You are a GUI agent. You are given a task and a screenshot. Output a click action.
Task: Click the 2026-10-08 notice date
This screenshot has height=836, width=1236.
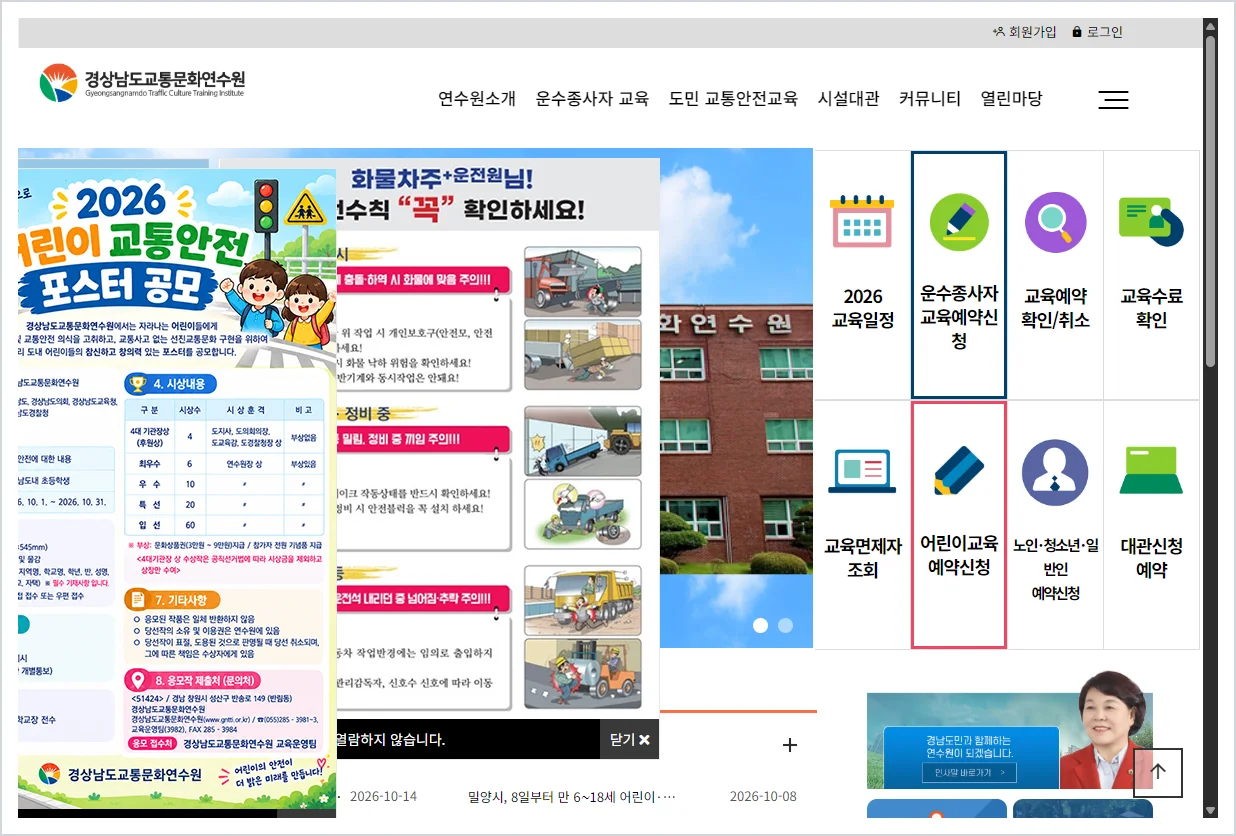pyautogui.click(x=763, y=797)
